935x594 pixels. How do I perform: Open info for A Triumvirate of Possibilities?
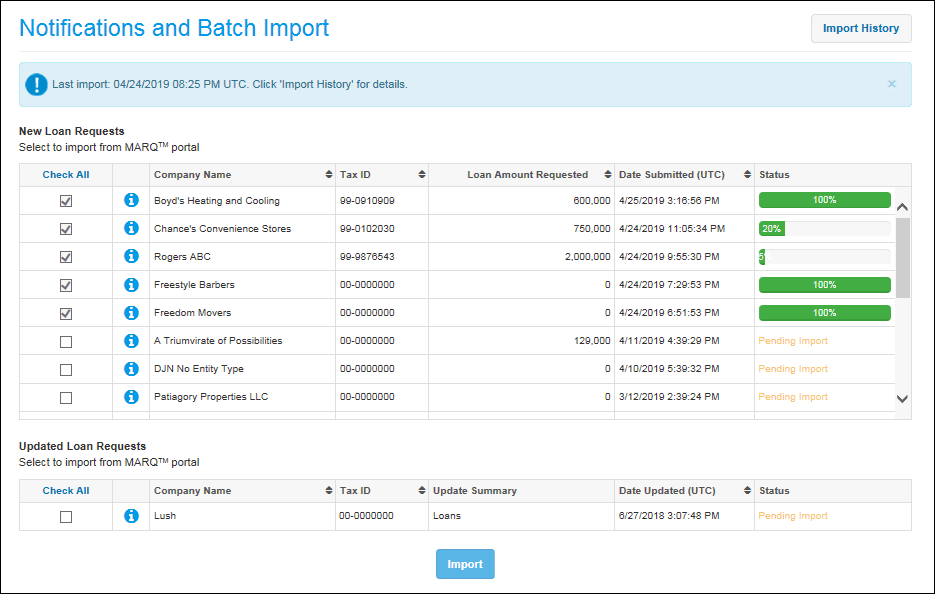pos(131,341)
